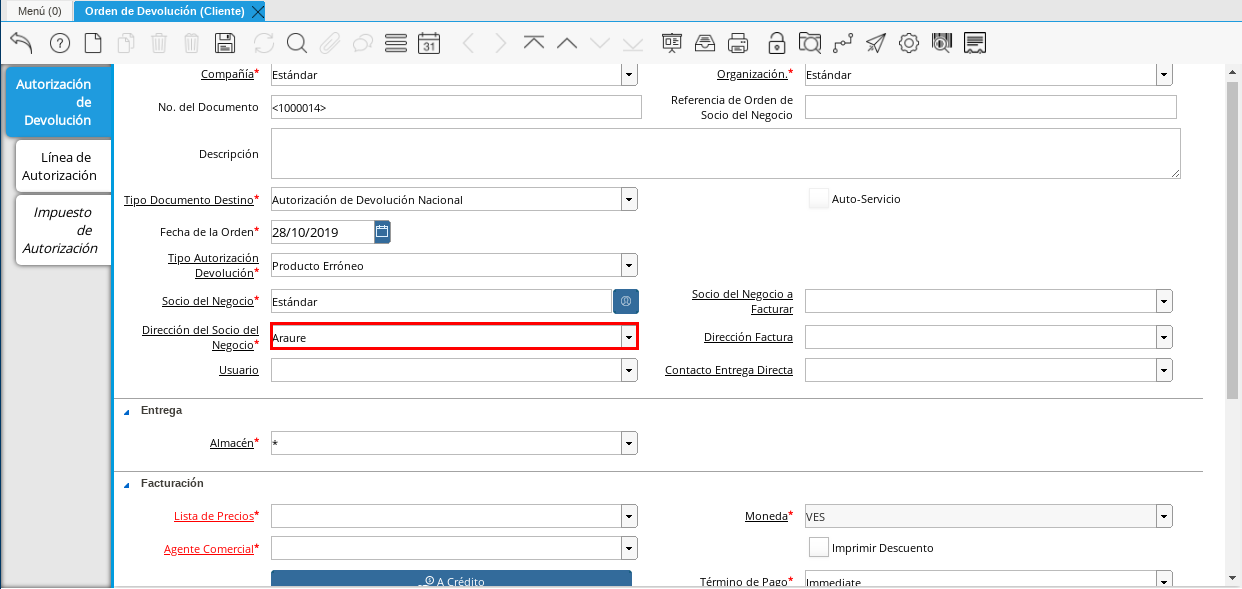The height and width of the screenshot is (589, 1242).
Task: Click the undo changes arrow icon
Action: pos(21,43)
